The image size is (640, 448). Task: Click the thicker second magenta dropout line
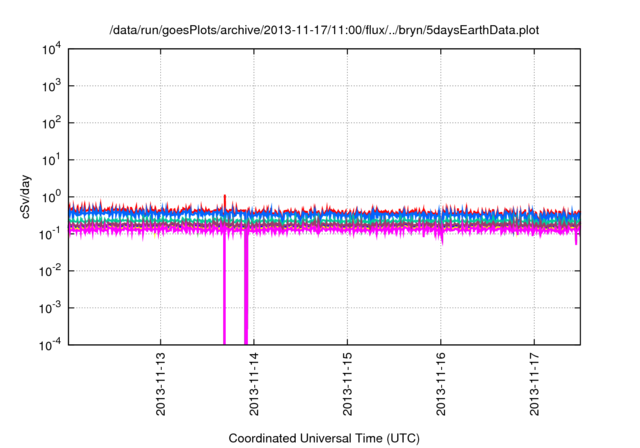coord(246,288)
